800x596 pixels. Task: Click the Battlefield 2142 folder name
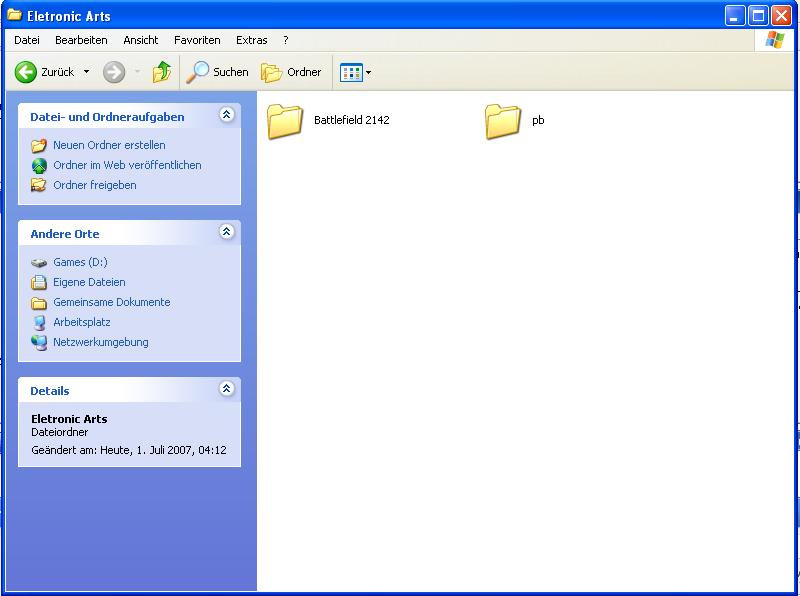352,120
